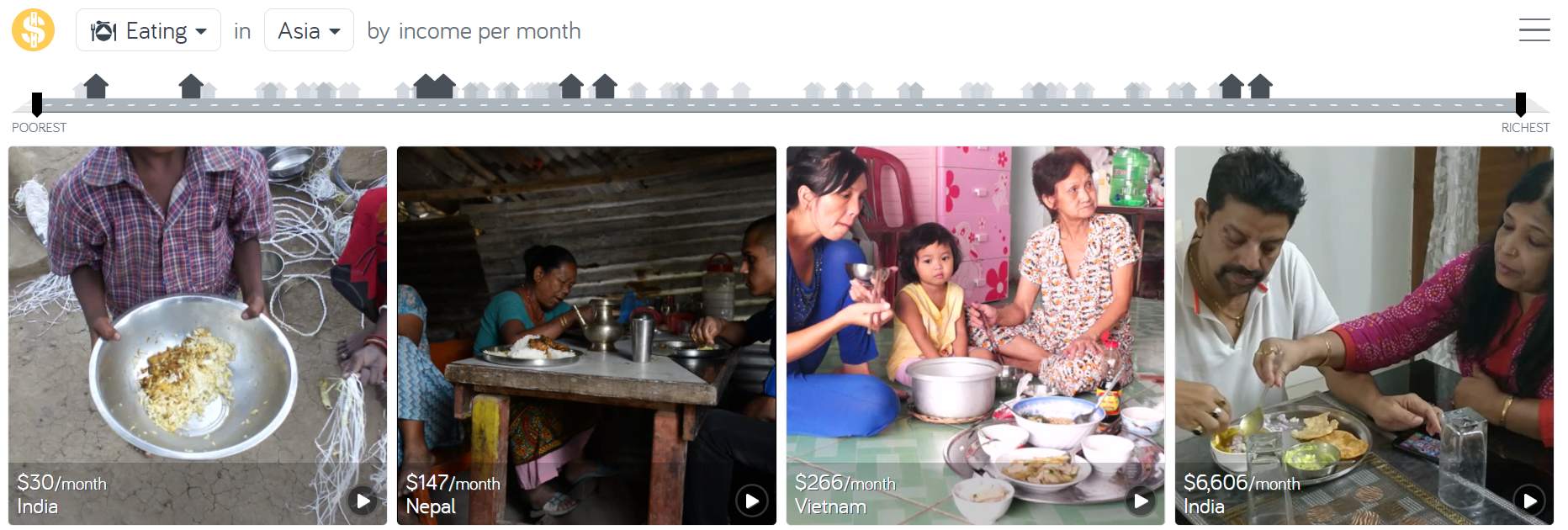Open the Nepal family eating photo
This screenshot has height=530, width=1568.
(x=586, y=336)
